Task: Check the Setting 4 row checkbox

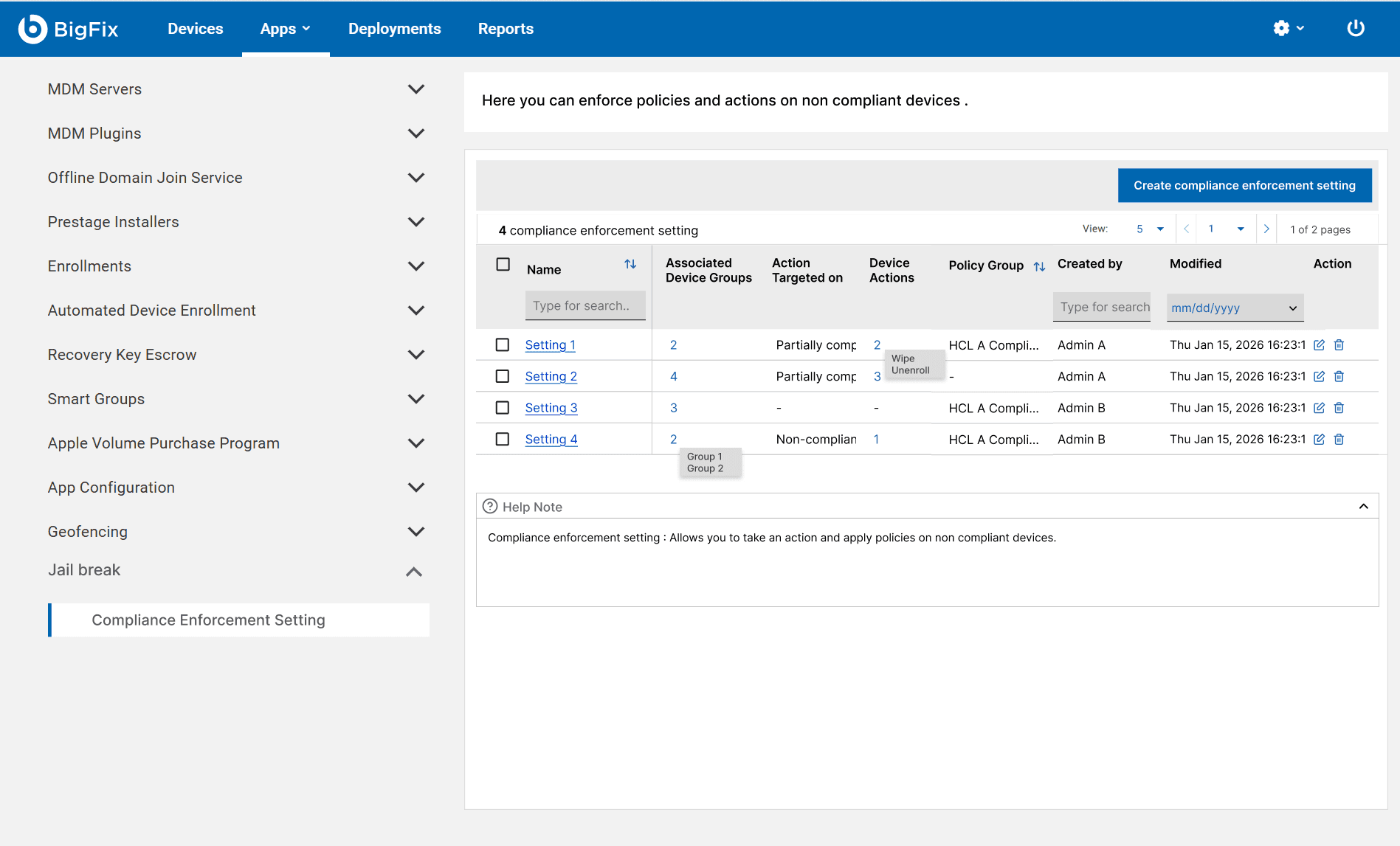Action: point(503,439)
